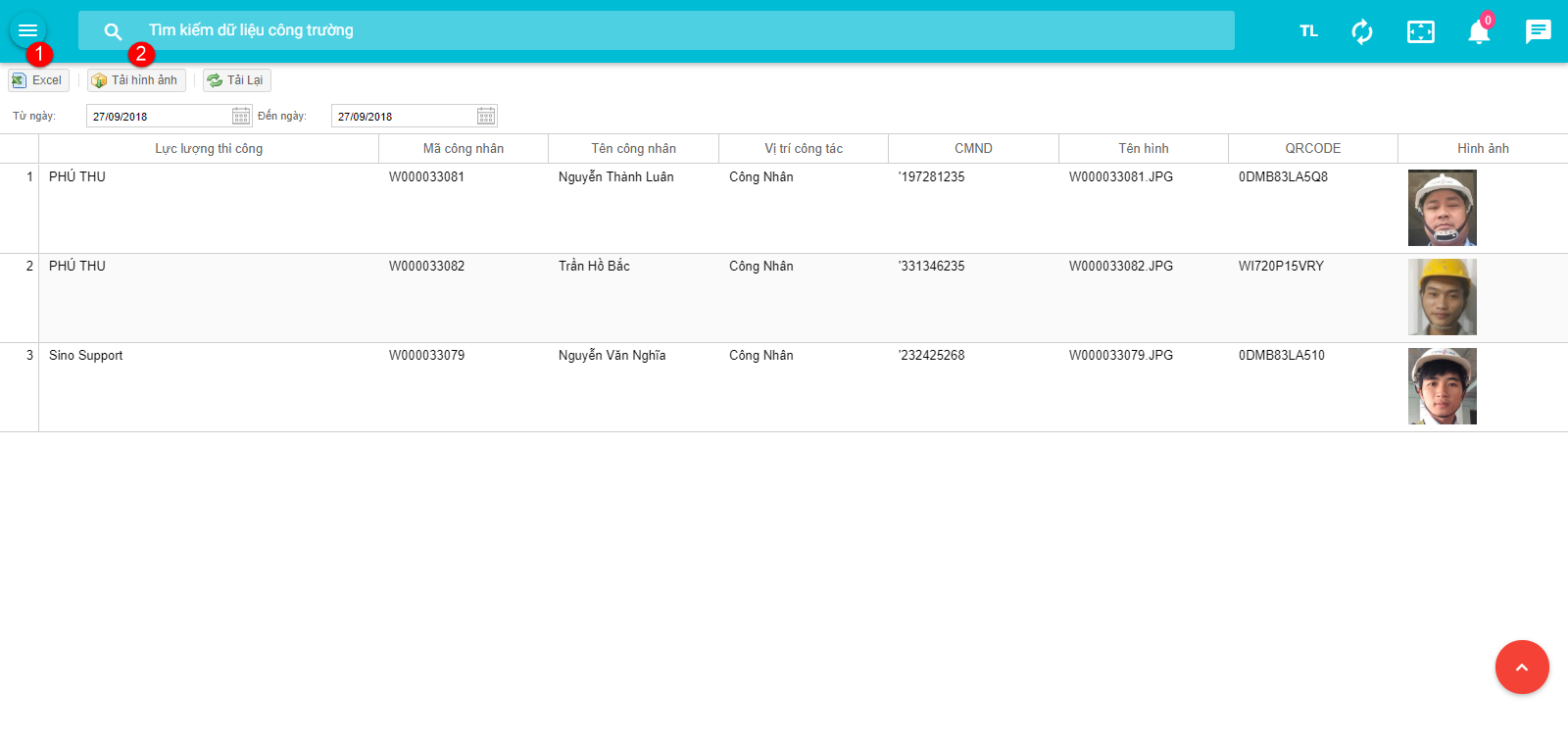
Task: Toggle fullscreen mode icon
Action: [1420, 31]
